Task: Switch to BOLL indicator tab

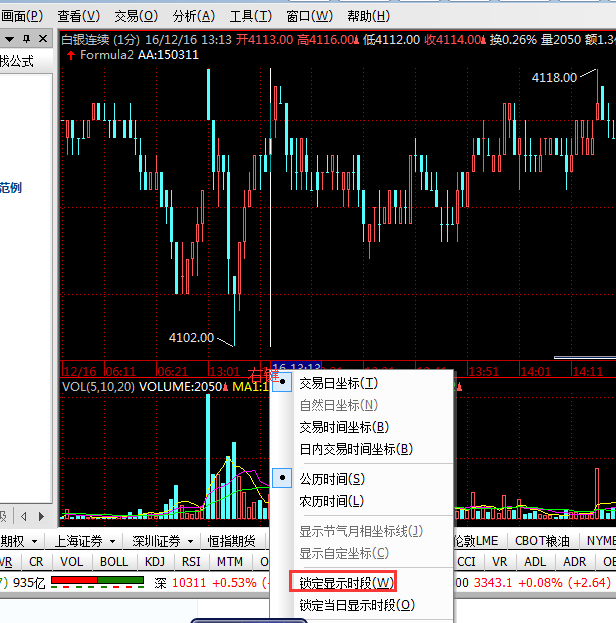Action: click(x=114, y=562)
